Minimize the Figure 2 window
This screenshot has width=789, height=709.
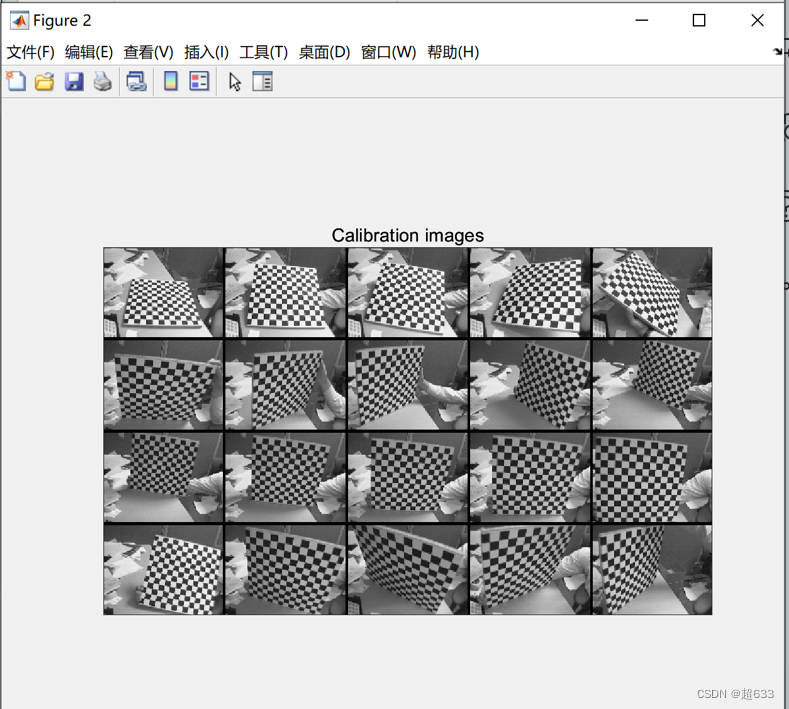click(x=642, y=20)
